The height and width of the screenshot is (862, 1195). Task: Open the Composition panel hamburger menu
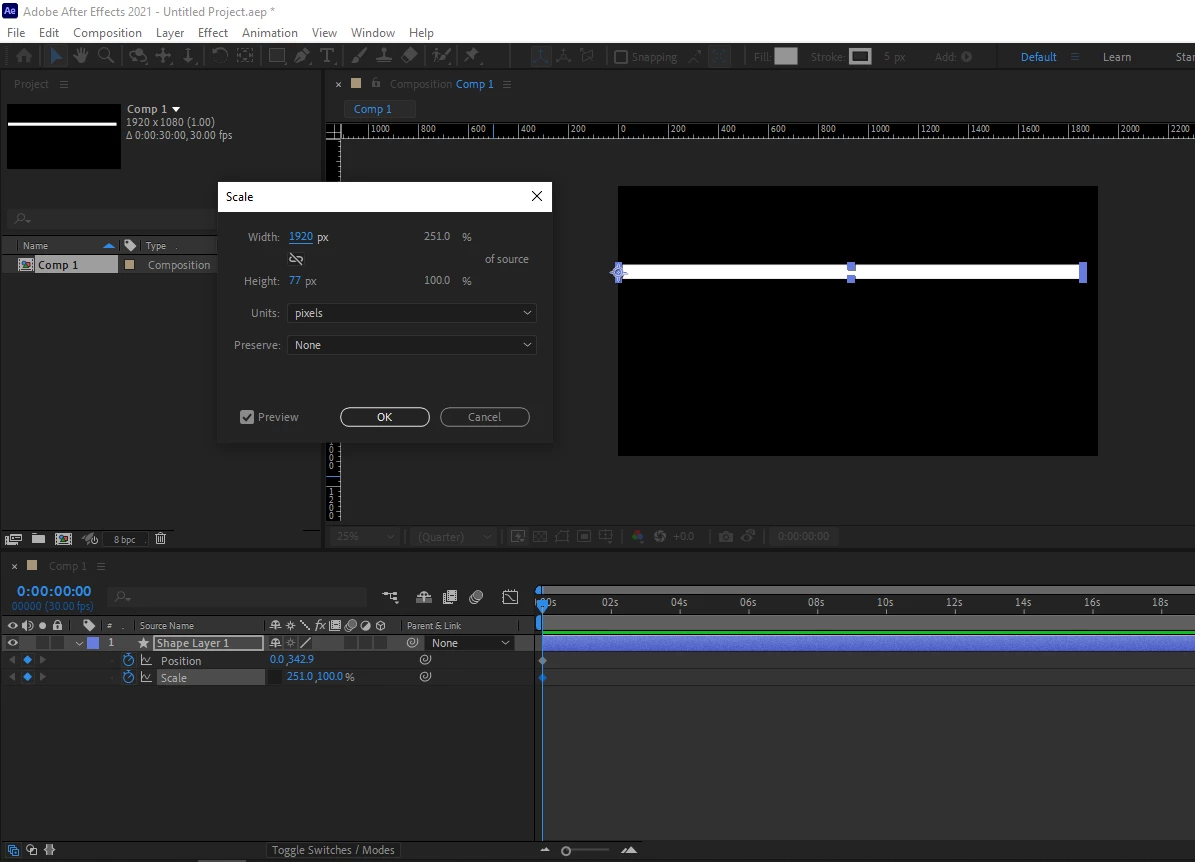point(507,84)
